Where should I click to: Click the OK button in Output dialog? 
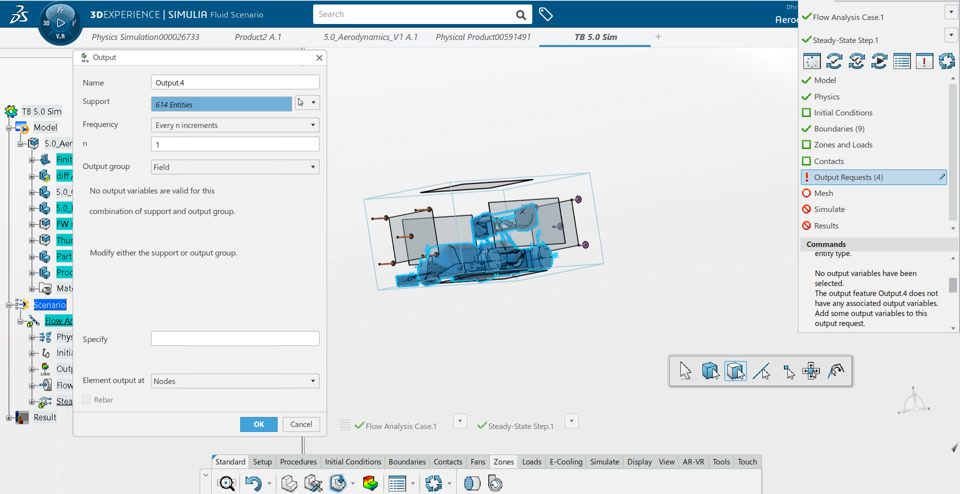coord(259,424)
